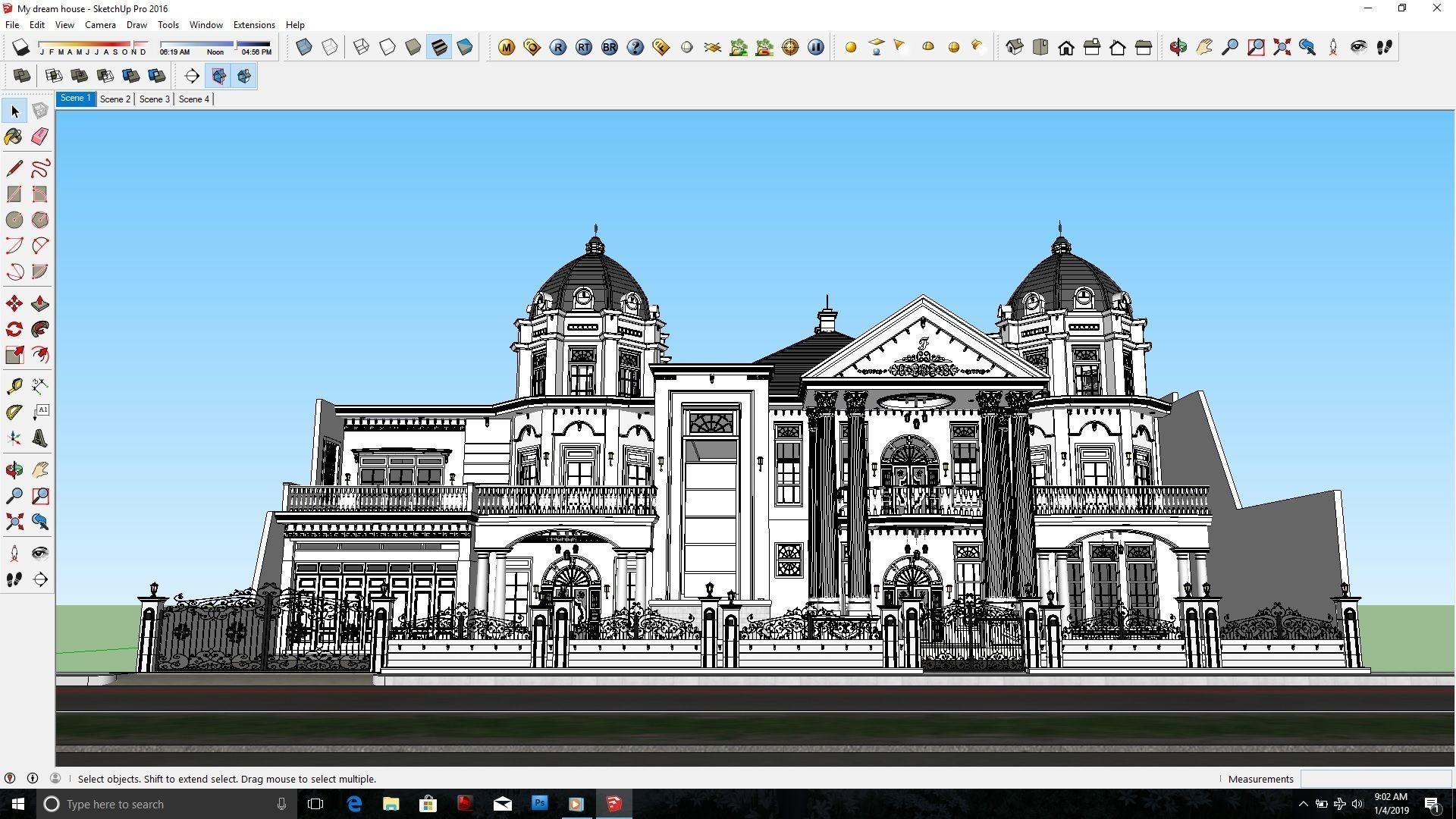1456x819 pixels.
Task: Add a V-Ray rectangle light
Action: [877, 47]
